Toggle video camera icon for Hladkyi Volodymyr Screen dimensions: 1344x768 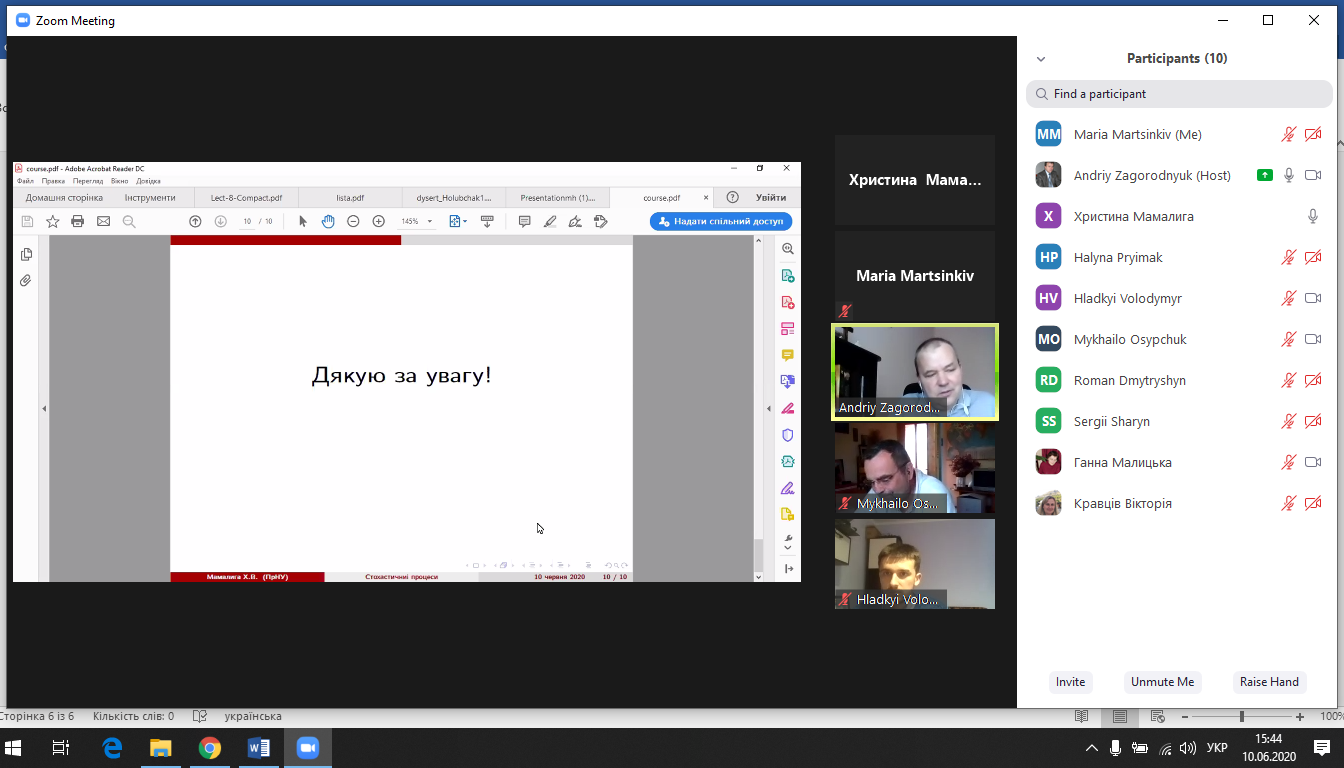(x=1313, y=298)
